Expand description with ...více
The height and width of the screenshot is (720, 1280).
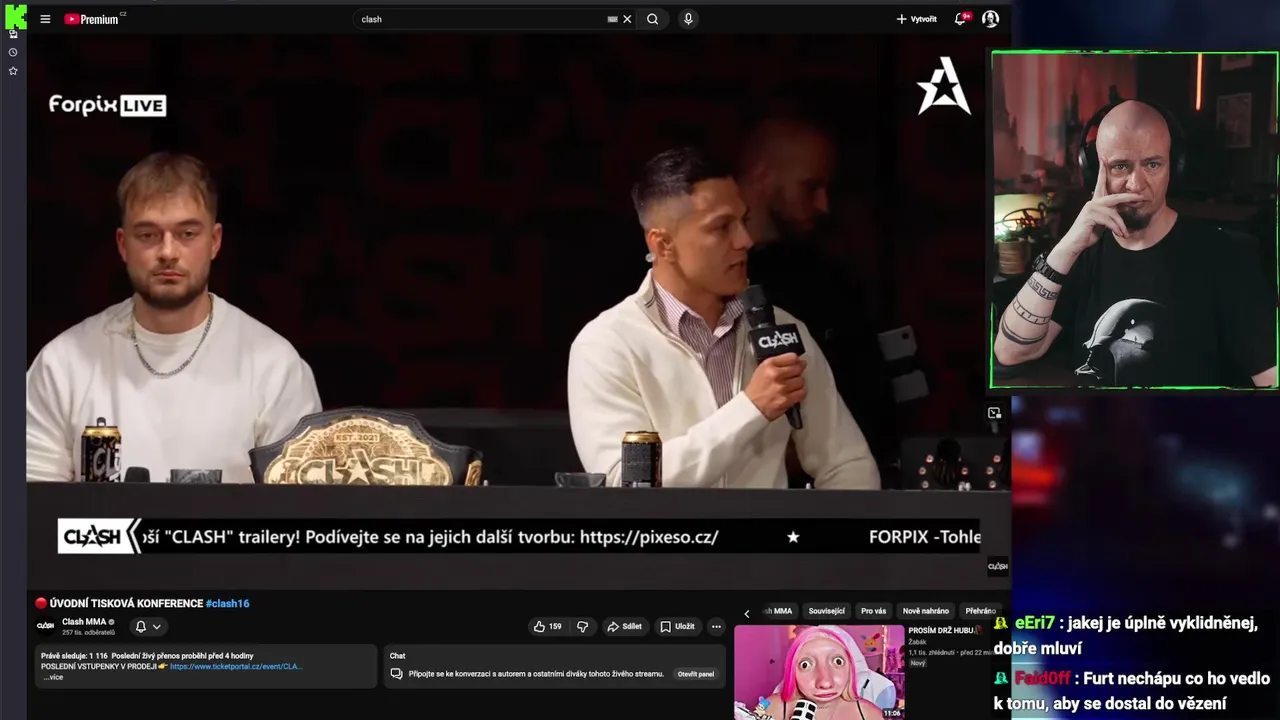pyautogui.click(x=52, y=677)
